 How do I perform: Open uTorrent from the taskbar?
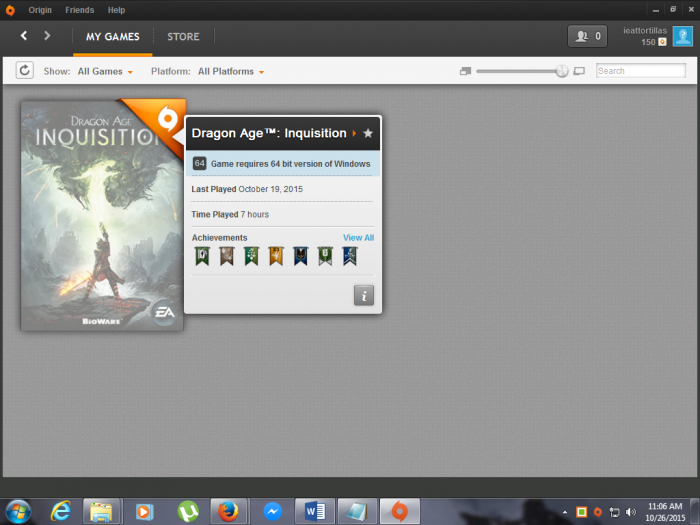[188, 512]
